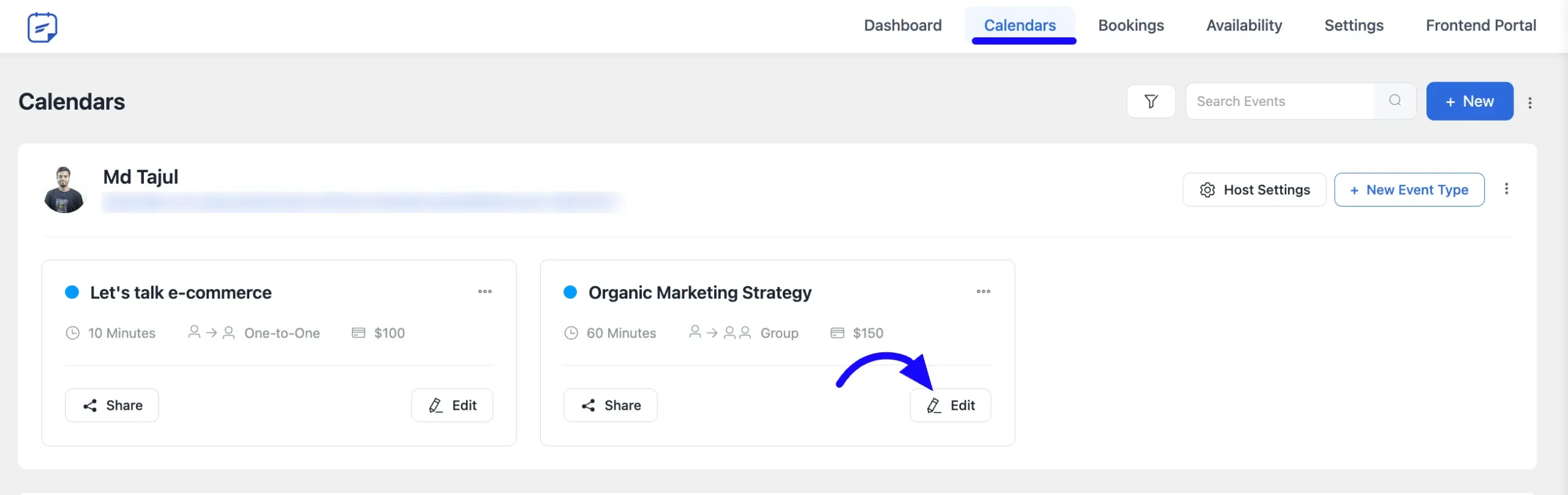Open Let's talk e-commerce ellipsis menu

(484, 292)
